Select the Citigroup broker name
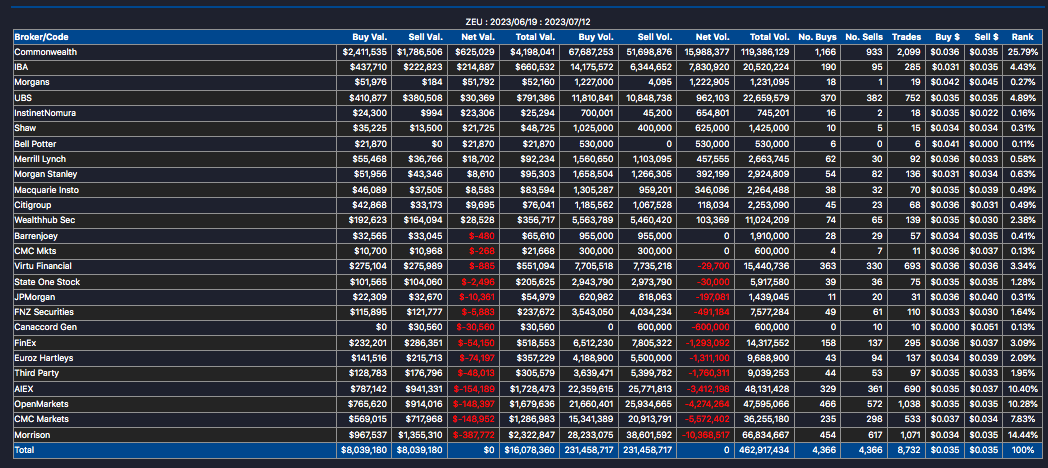This screenshot has width=1048, height=468. (x=33, y=205)
